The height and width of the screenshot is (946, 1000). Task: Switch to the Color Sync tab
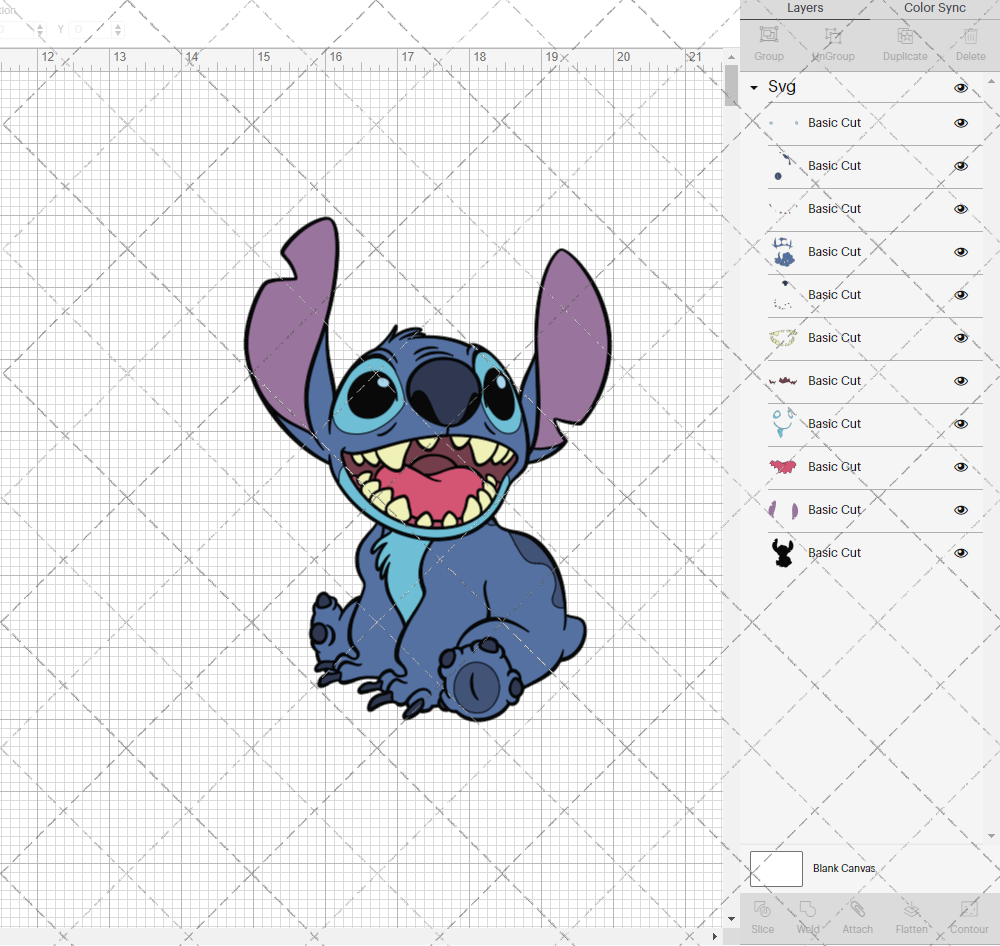[934, 8]
